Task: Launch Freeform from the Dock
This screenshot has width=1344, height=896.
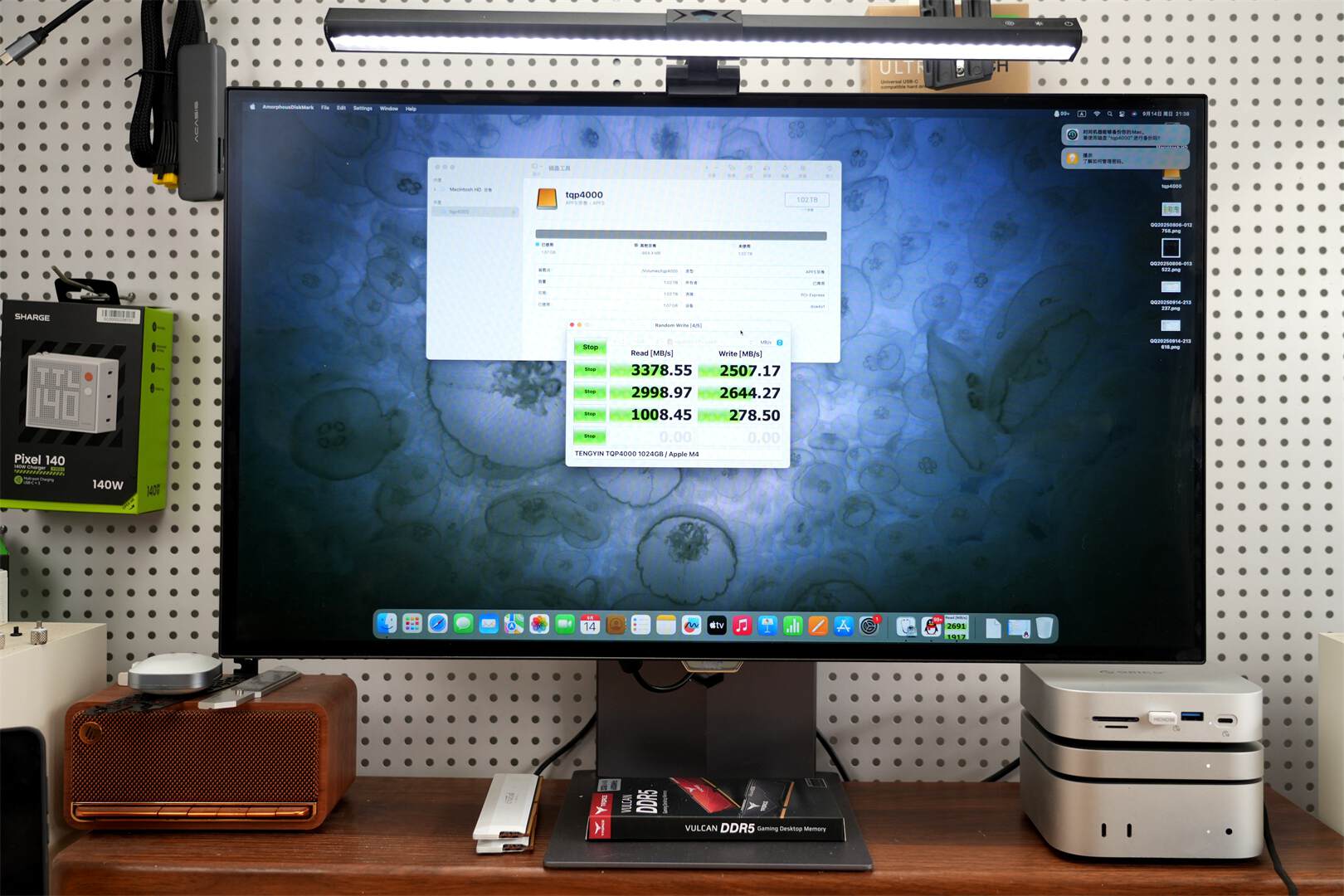Action: point(691,626)
